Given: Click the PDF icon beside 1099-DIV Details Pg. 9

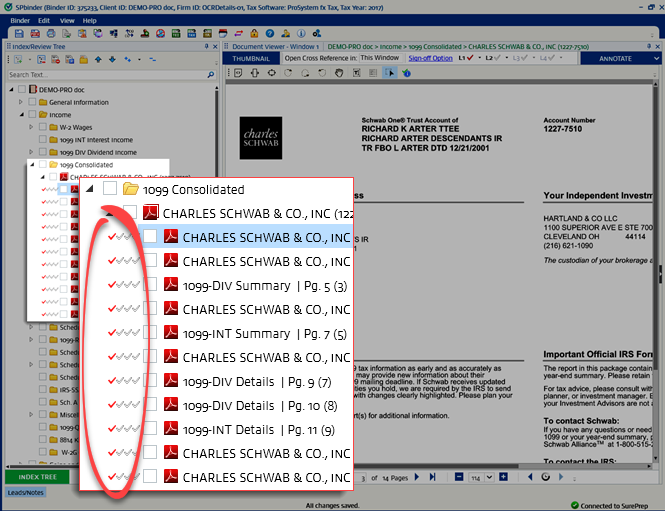Looking at the screenshot, I should pos(170,381).
